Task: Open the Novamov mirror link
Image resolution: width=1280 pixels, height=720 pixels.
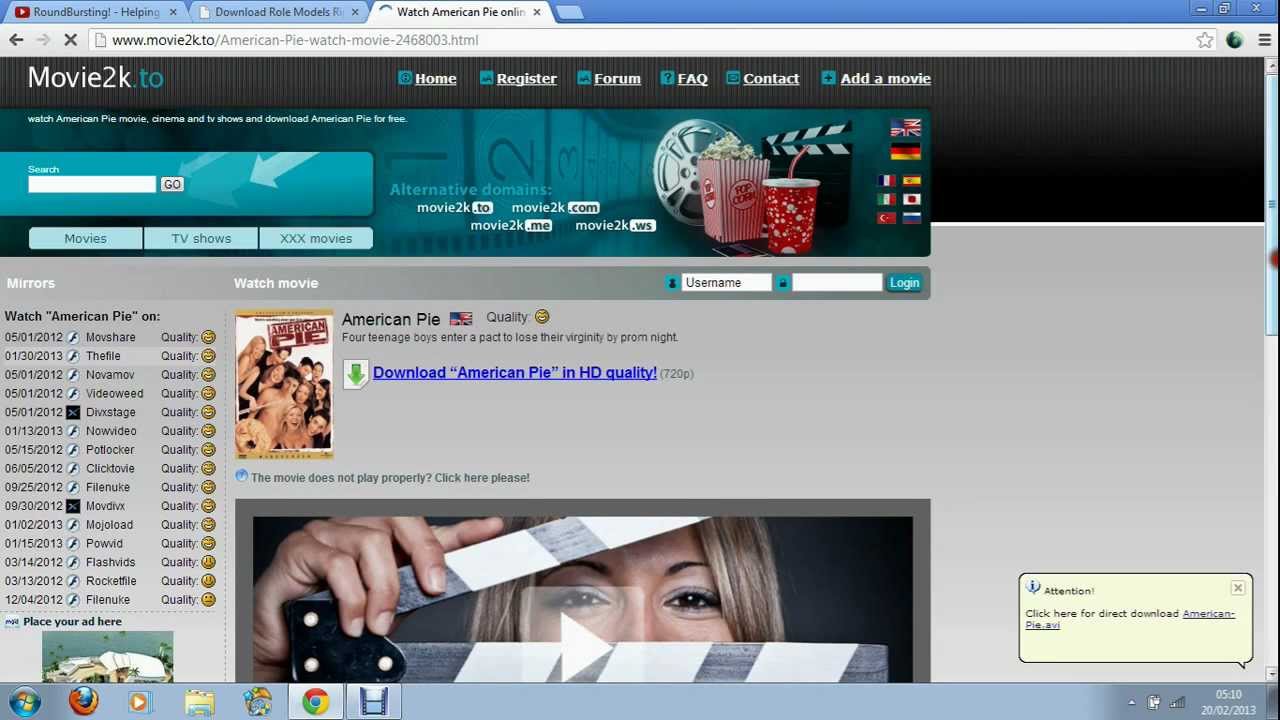Action: point(110,375)
